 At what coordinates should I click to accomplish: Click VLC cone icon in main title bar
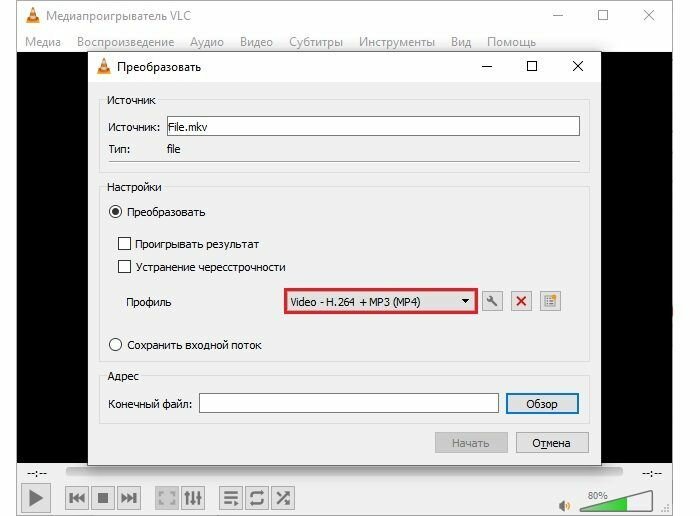click(33, 15)
